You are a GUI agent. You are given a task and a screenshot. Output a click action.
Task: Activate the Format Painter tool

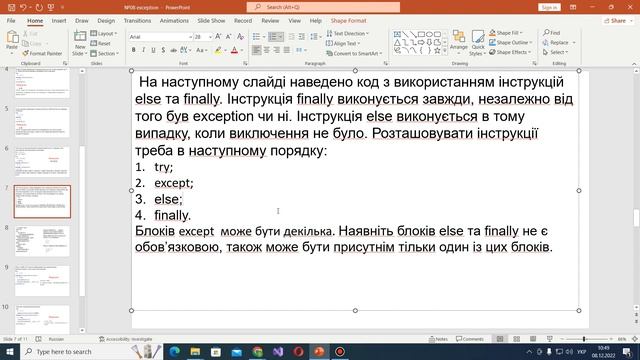pos(42,53)
